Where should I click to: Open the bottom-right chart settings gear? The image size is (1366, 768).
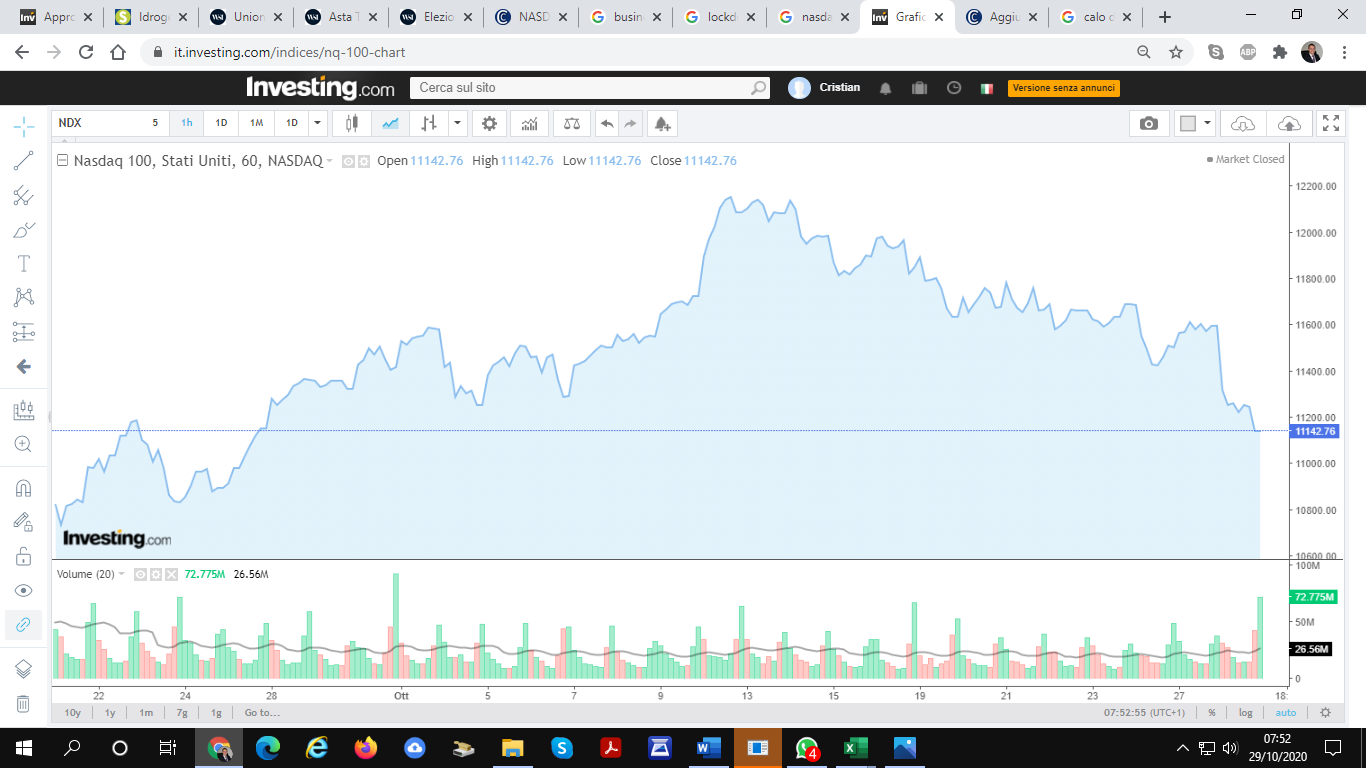tap(1325, 713)
